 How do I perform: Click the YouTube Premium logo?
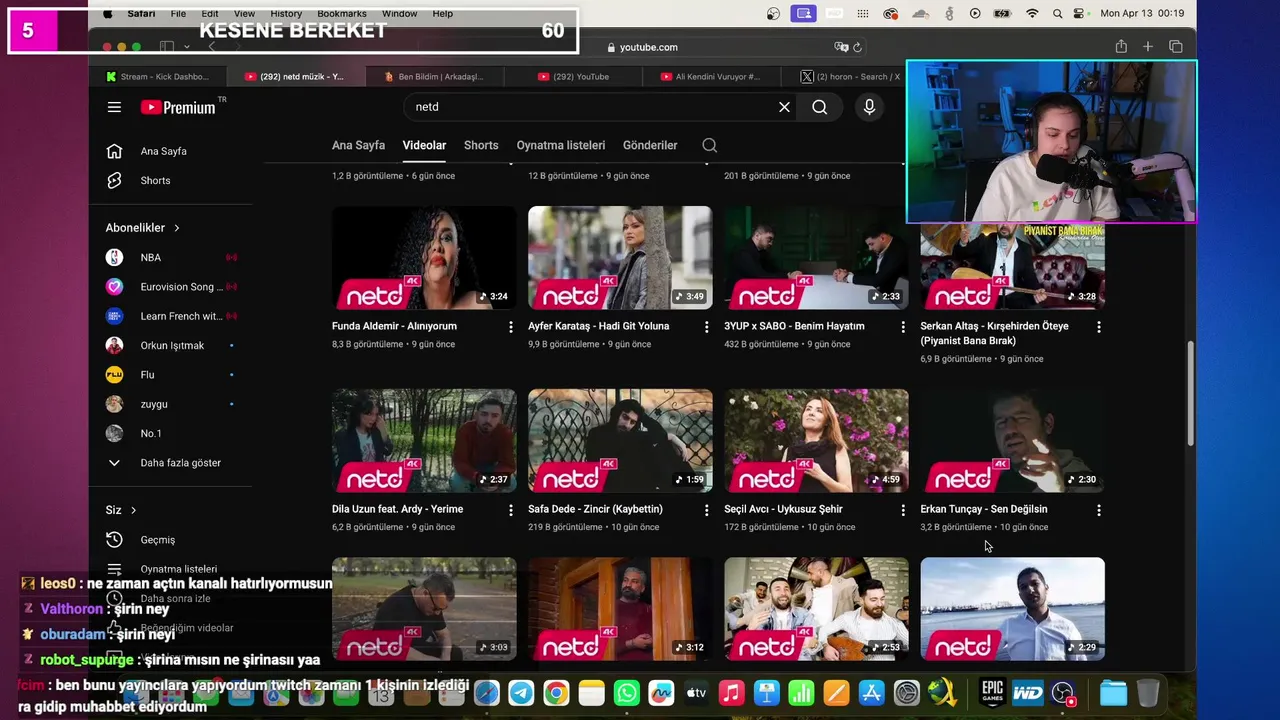178,107
